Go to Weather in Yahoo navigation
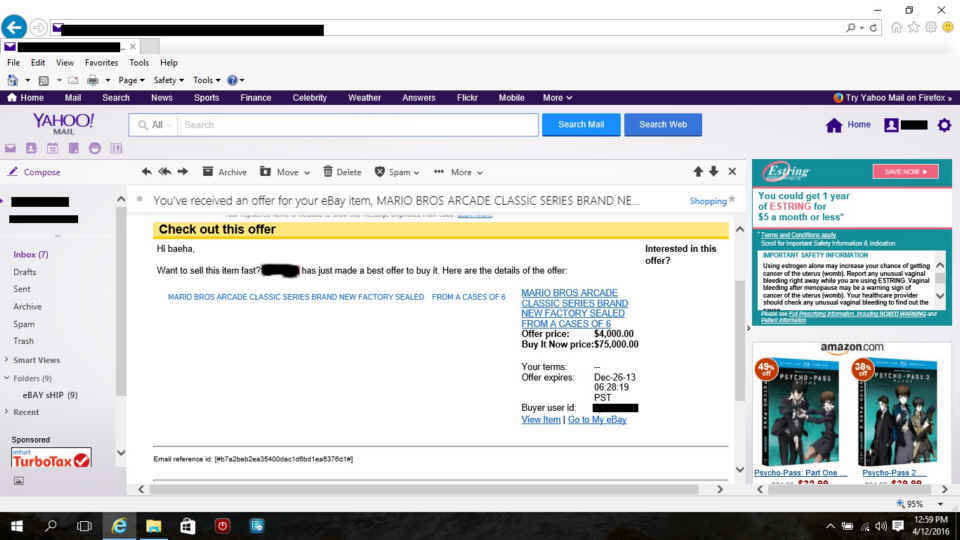 coord(364,98)
